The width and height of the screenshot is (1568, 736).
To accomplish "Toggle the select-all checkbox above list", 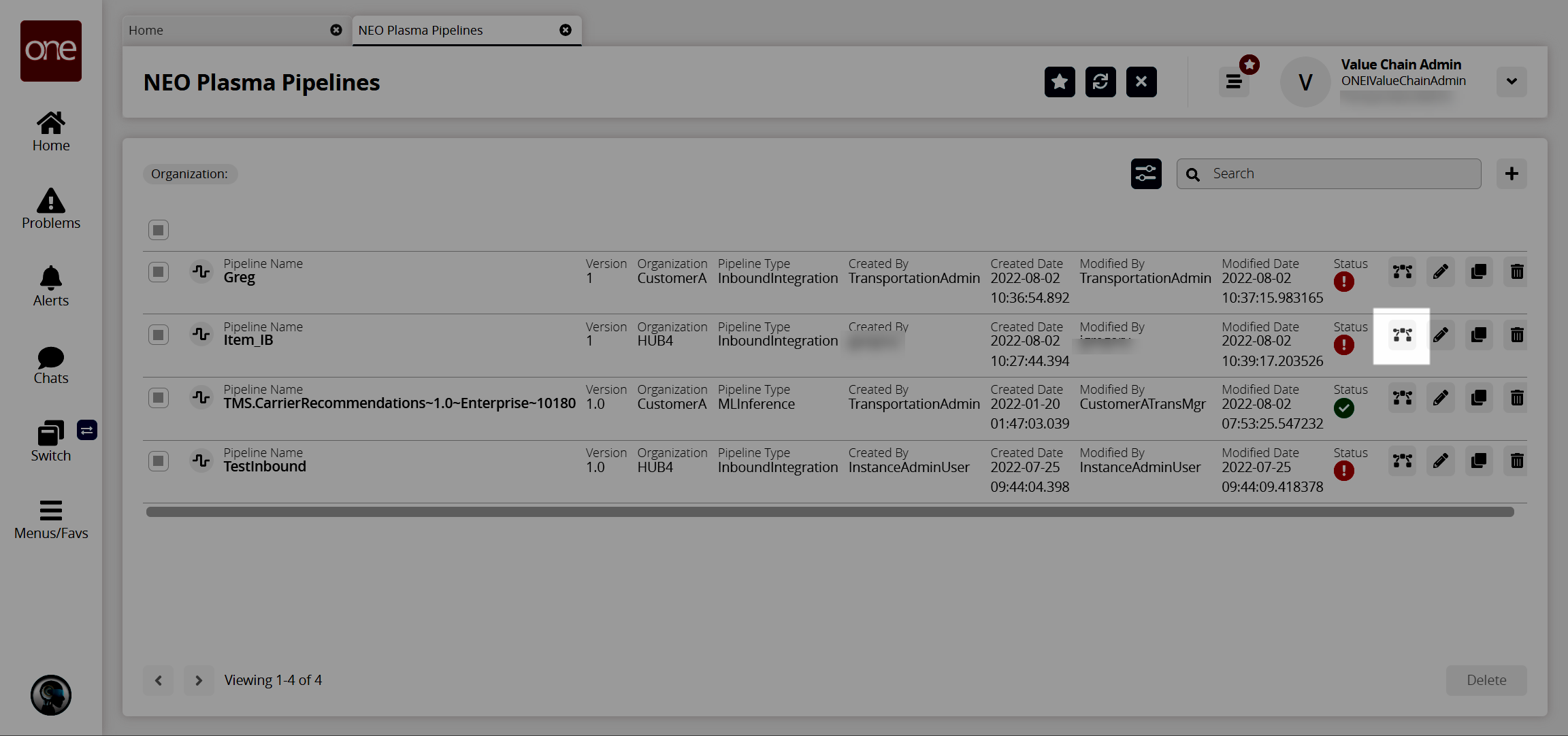I will pos(159,230).
